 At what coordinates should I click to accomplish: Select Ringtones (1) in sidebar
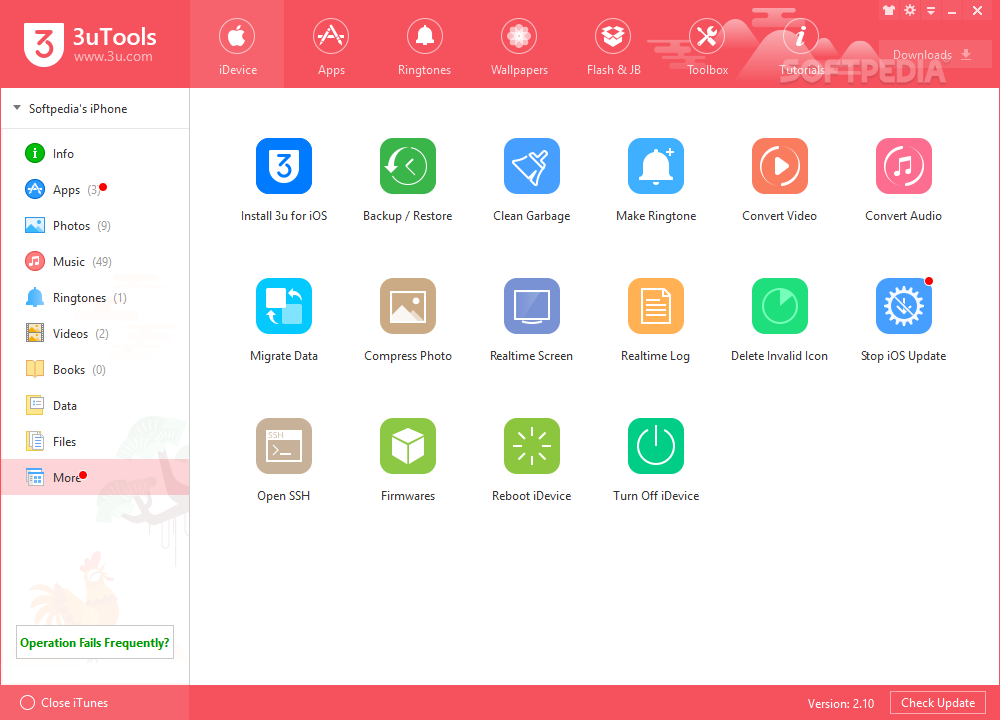click(x=95, y=298)
